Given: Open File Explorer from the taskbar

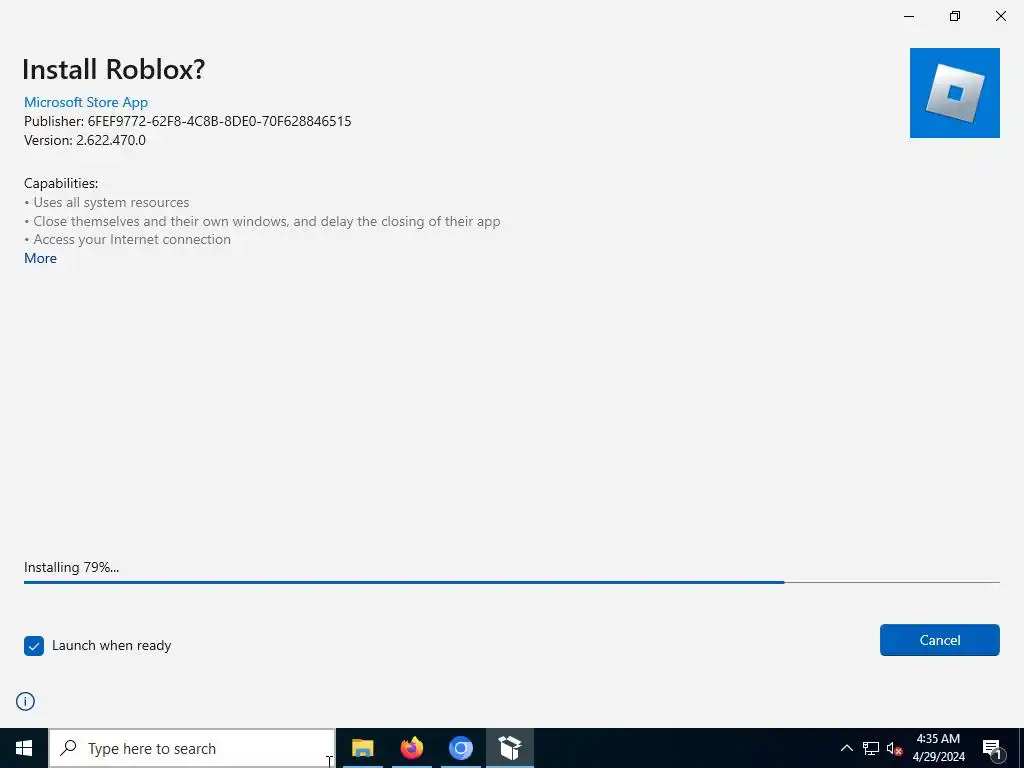Looking at the screenshot, I should coord(362,748).
